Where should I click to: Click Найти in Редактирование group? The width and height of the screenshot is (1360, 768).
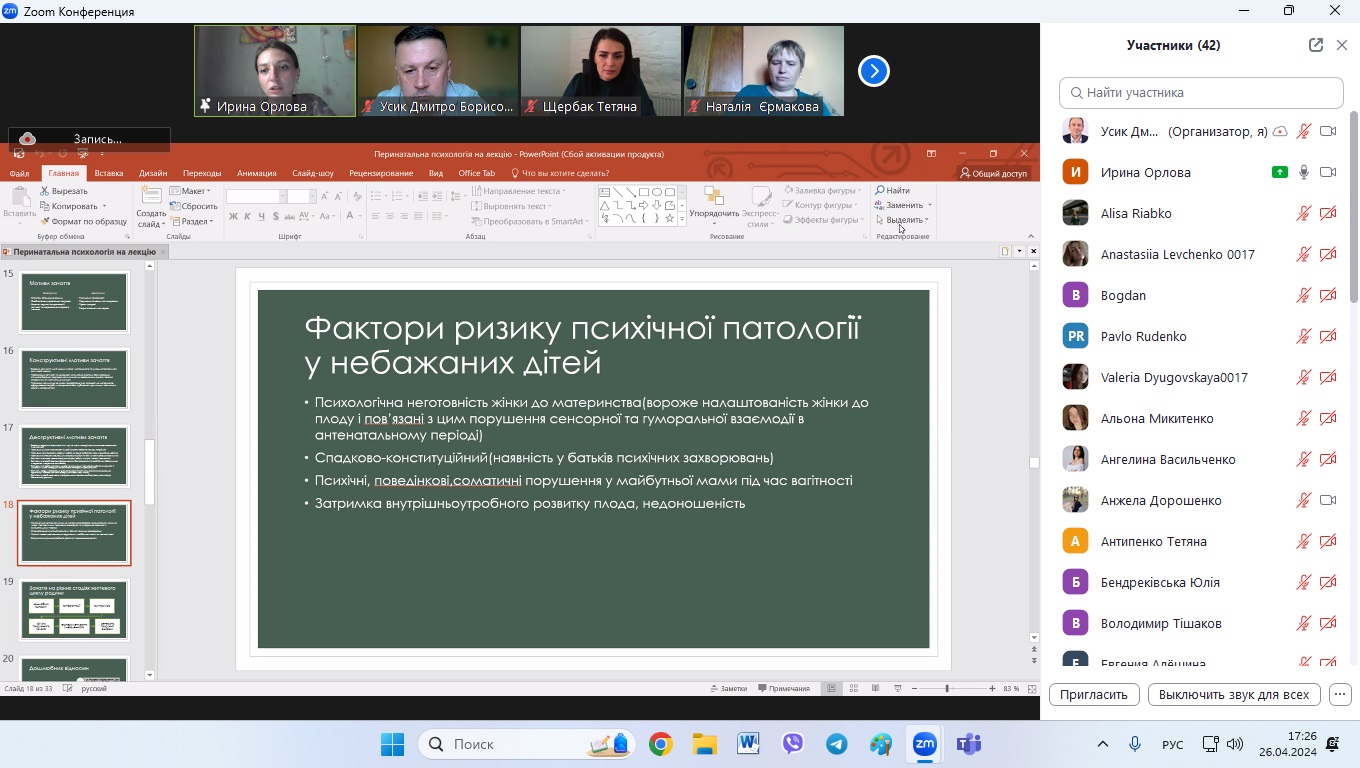[892, 190]
